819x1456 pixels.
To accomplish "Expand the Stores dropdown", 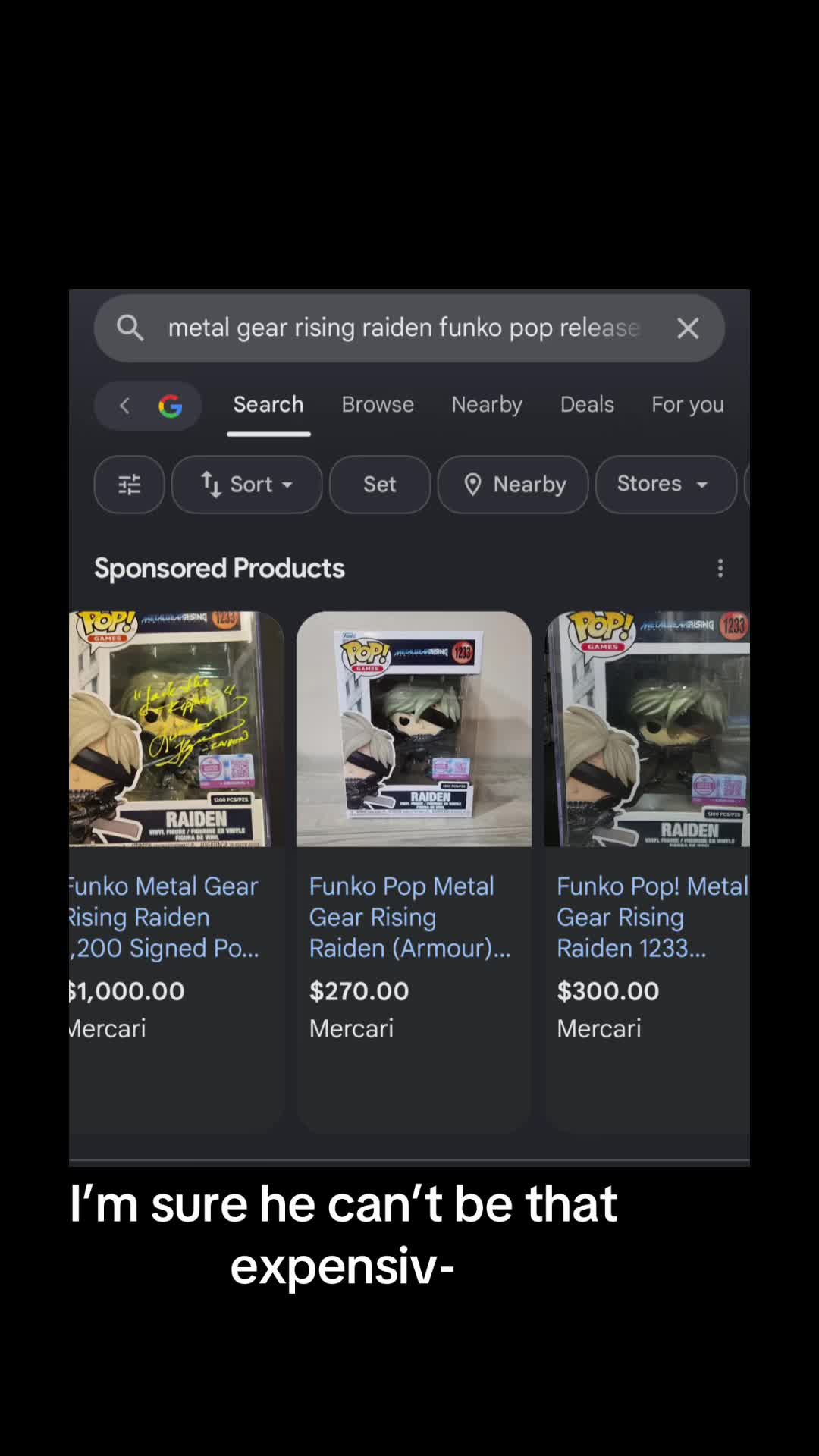I will pyautogui.click(x=666, y=485).
